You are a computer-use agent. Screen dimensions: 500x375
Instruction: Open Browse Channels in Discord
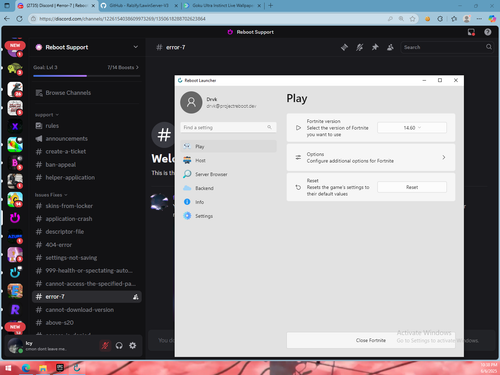87,93
